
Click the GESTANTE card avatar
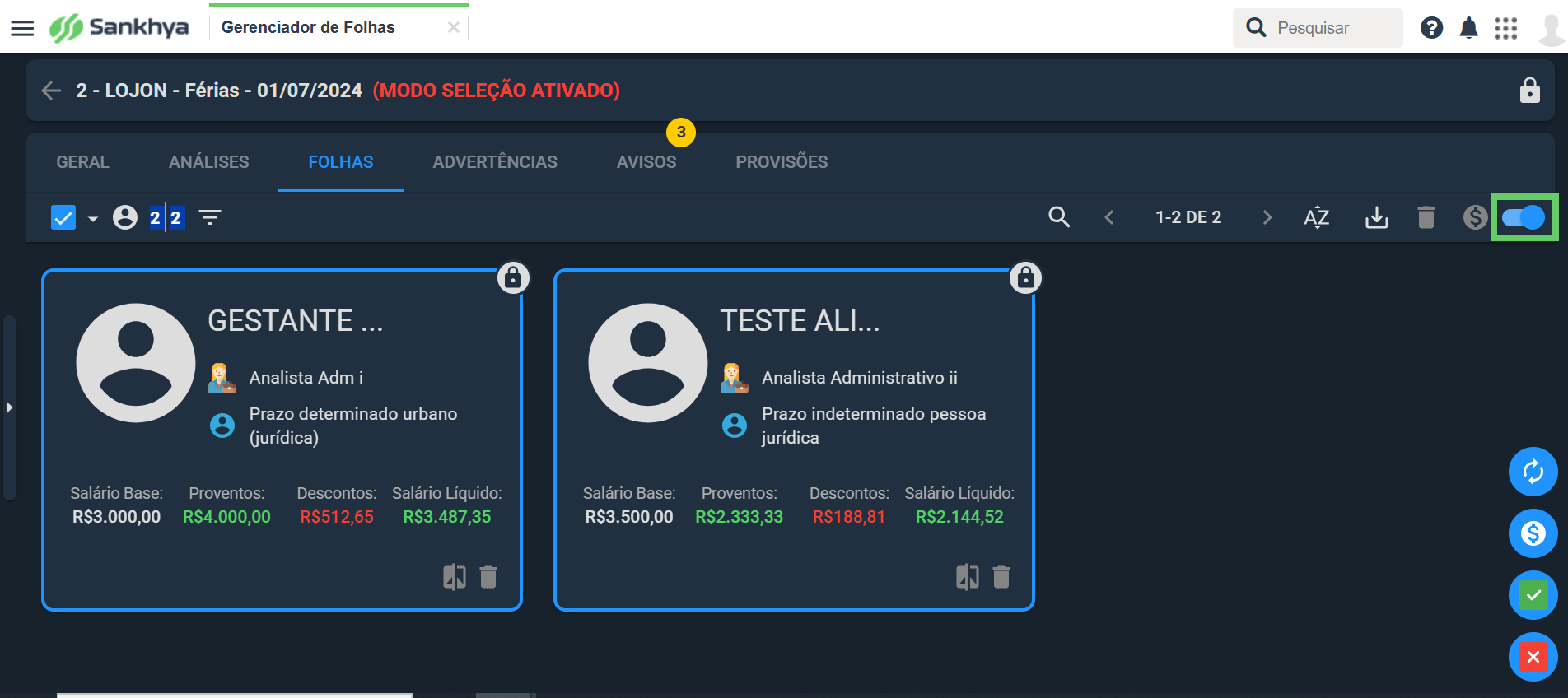pyautogui.click(x=136, y=363)
